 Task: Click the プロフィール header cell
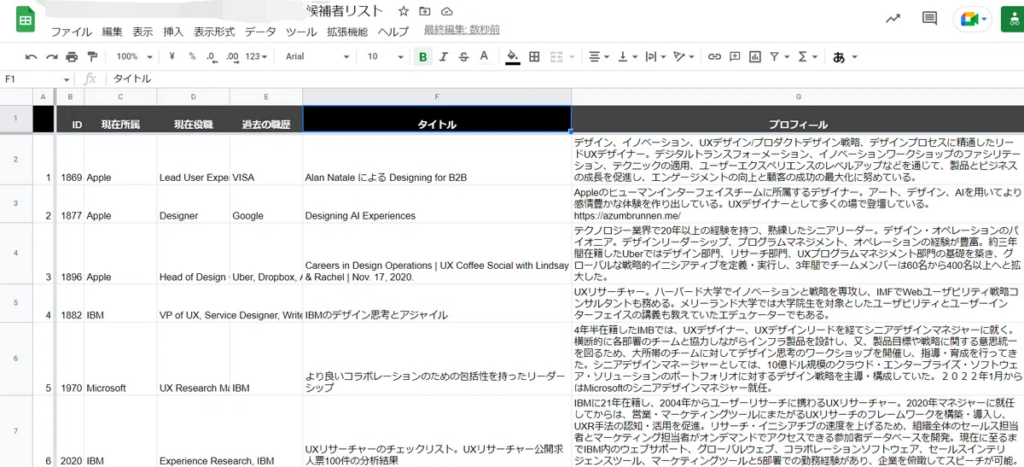coord(798,119)
